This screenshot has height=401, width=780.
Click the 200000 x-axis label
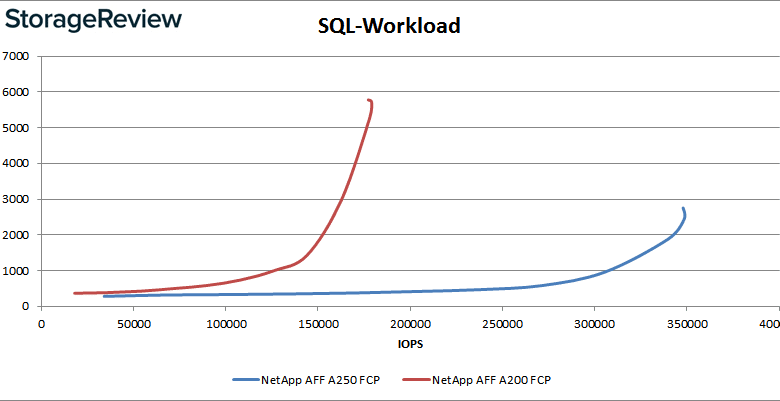coord(410,324)
